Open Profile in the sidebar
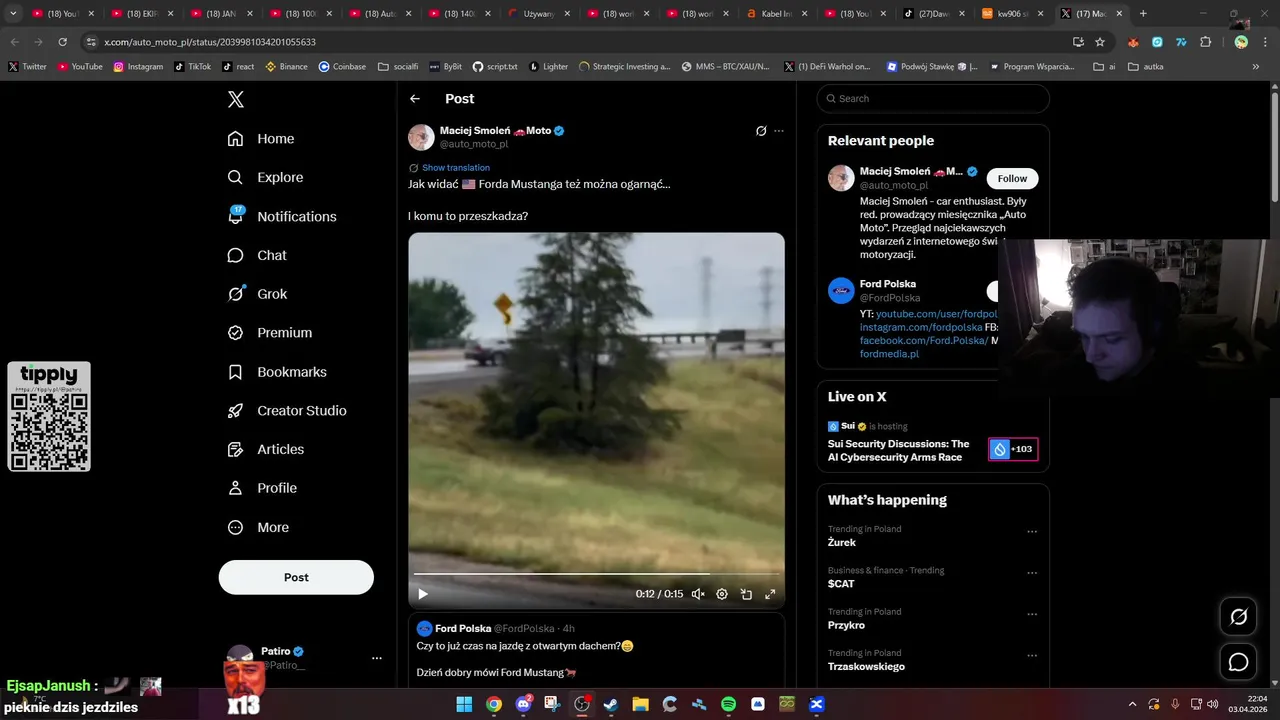This screenshot has height=720, width=1280. pos(262,488)
